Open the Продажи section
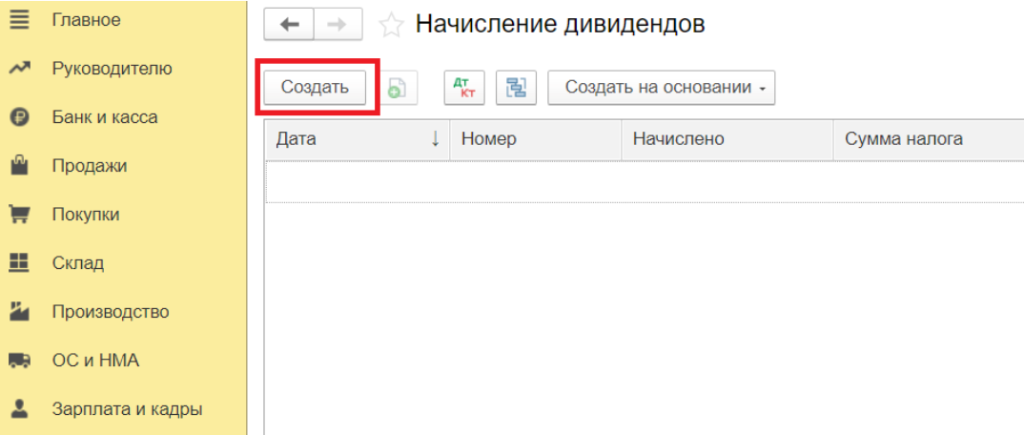 pyautogui.click(x=89, y=166)
